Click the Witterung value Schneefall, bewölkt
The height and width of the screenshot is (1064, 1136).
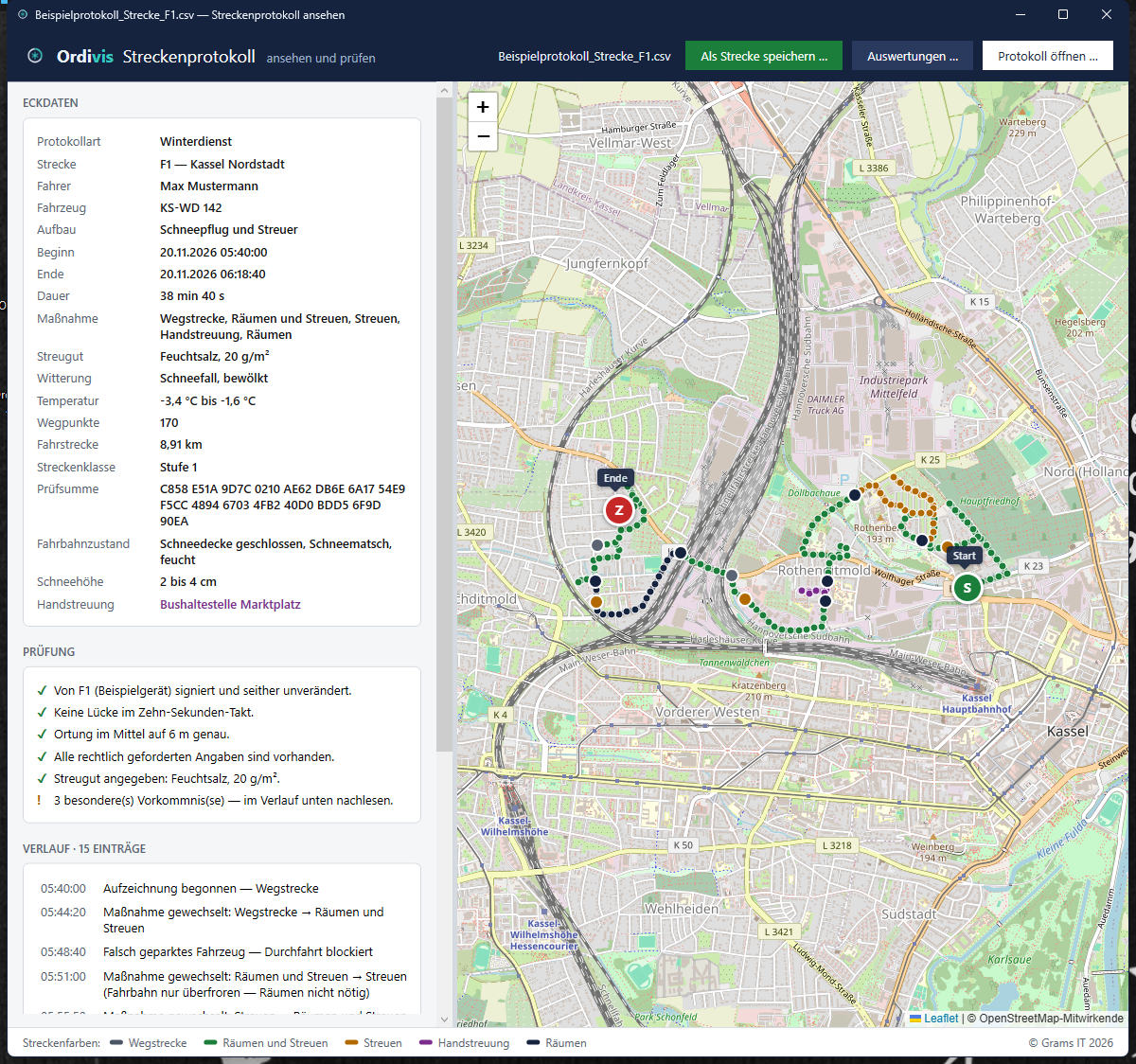214,379
